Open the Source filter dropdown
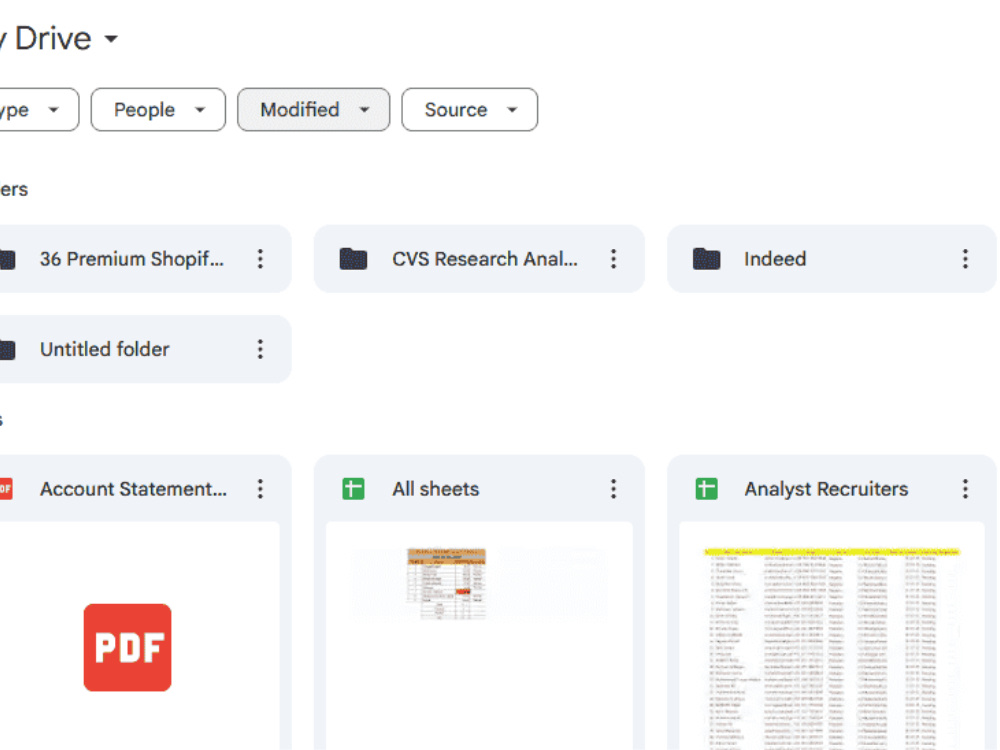 click(469, 110)
